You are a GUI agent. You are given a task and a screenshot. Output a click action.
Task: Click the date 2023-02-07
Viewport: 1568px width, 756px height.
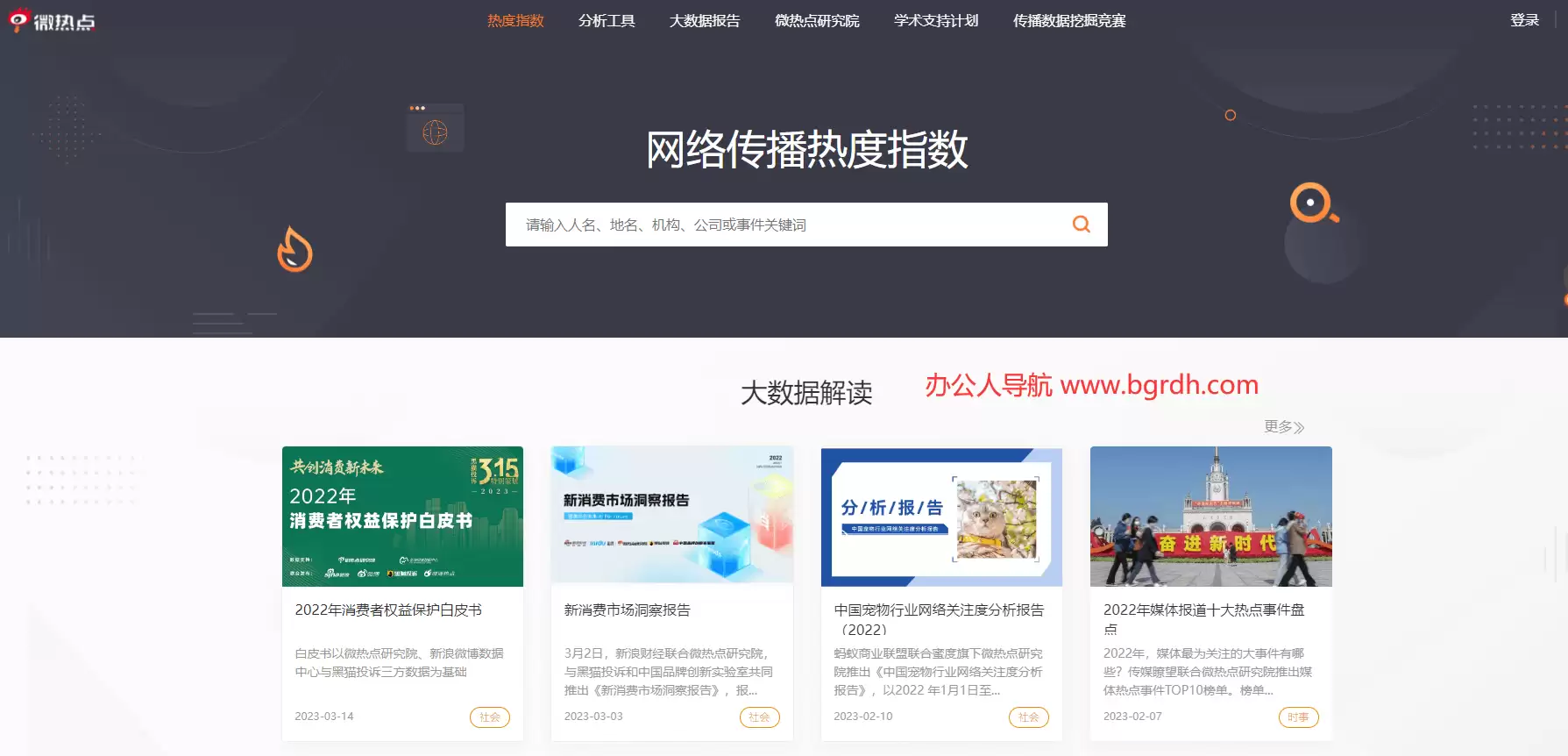[x=1132, y=717]
